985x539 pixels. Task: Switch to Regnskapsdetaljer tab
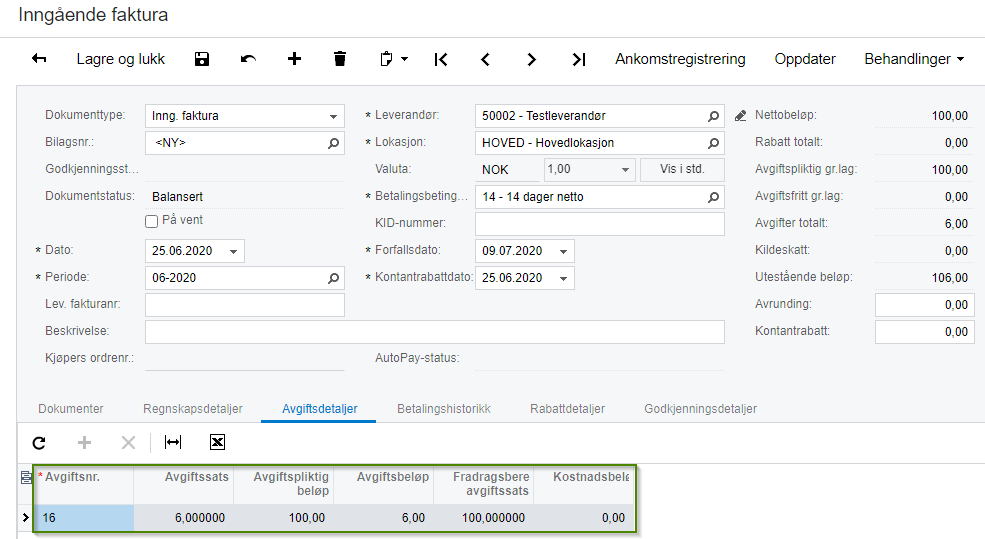(x=193, y=409)
